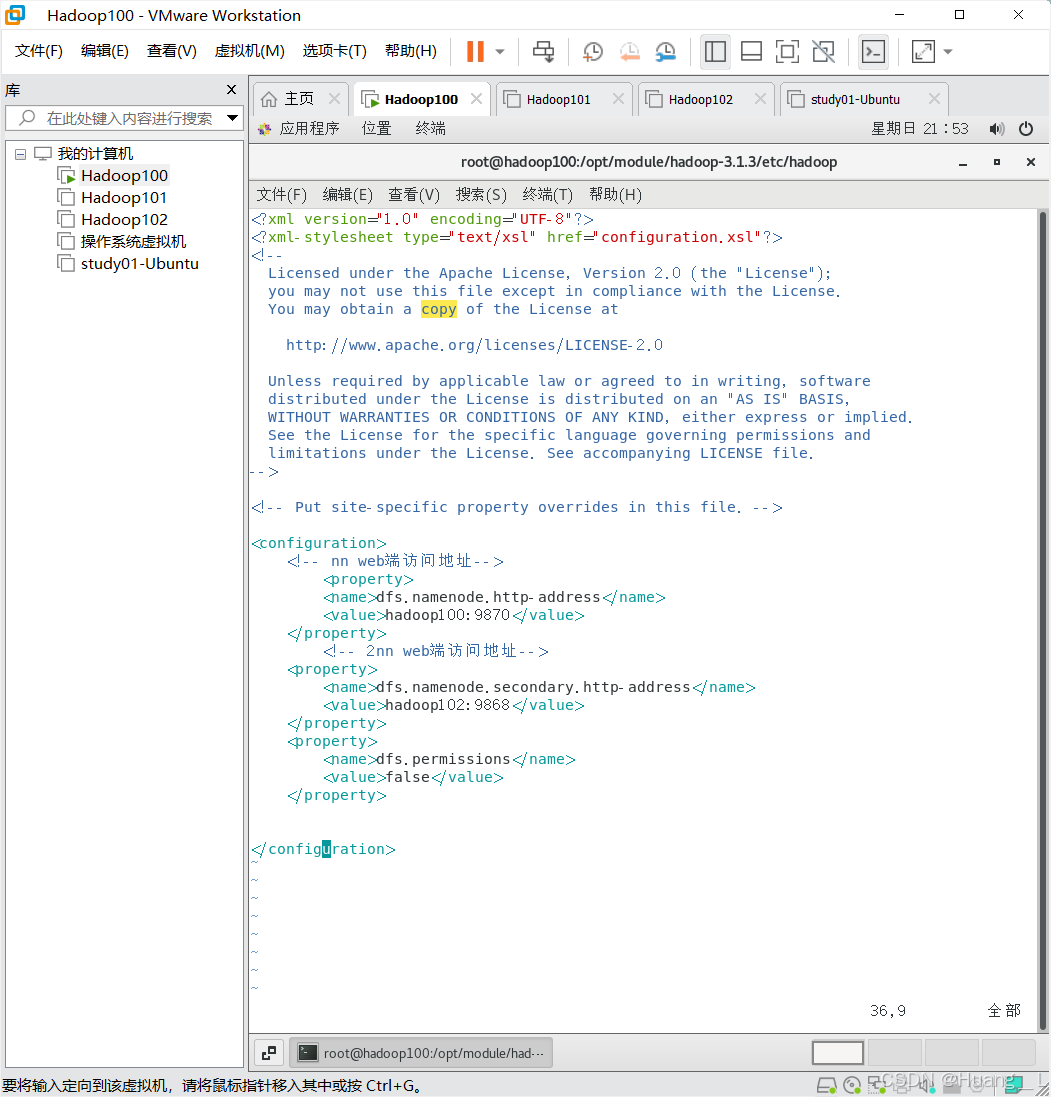Take a snapshot of the virtual machine
Image resolution: width=1051 pixels, height=1097 pixels.
[x=592, y=51]
